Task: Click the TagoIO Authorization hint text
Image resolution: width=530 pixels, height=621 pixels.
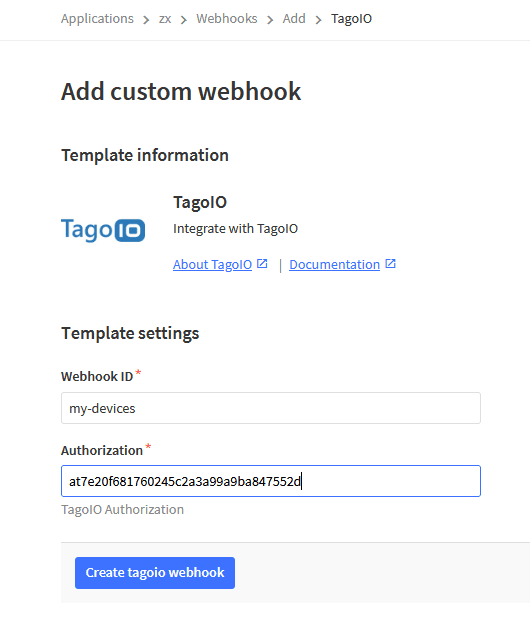Action: pos(122,509)
